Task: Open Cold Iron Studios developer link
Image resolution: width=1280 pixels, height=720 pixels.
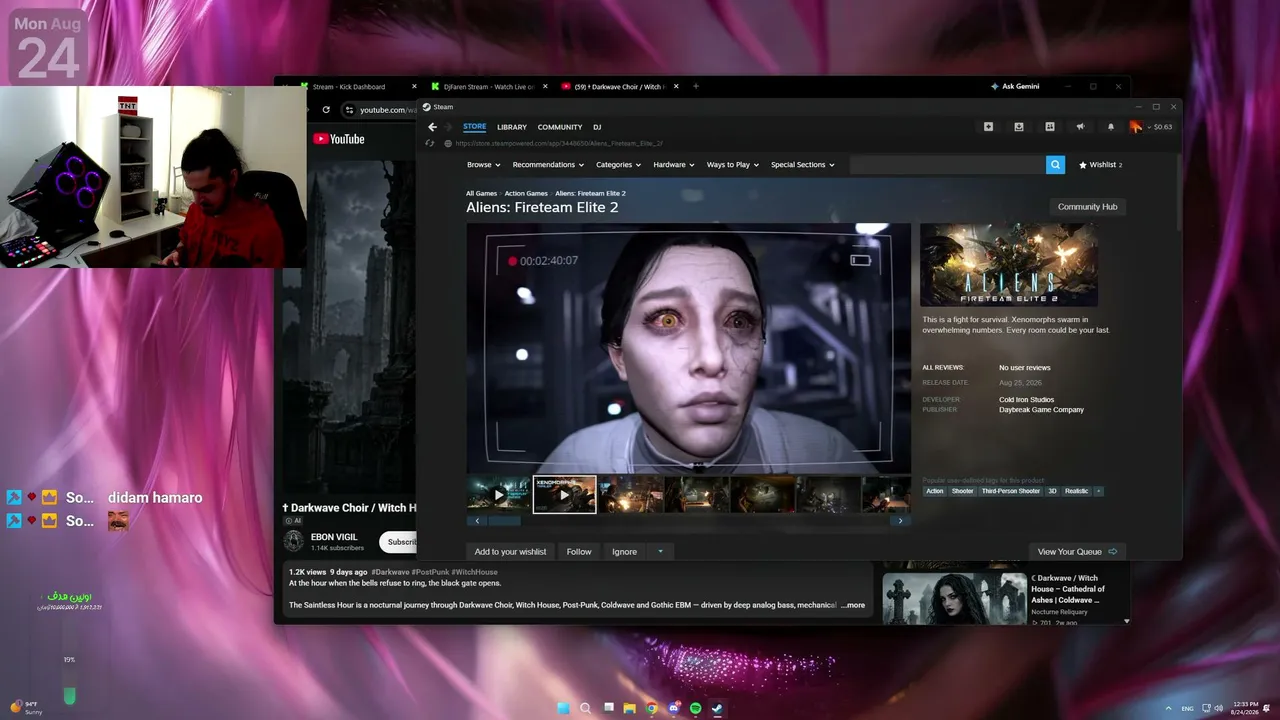Action: 1026,400
